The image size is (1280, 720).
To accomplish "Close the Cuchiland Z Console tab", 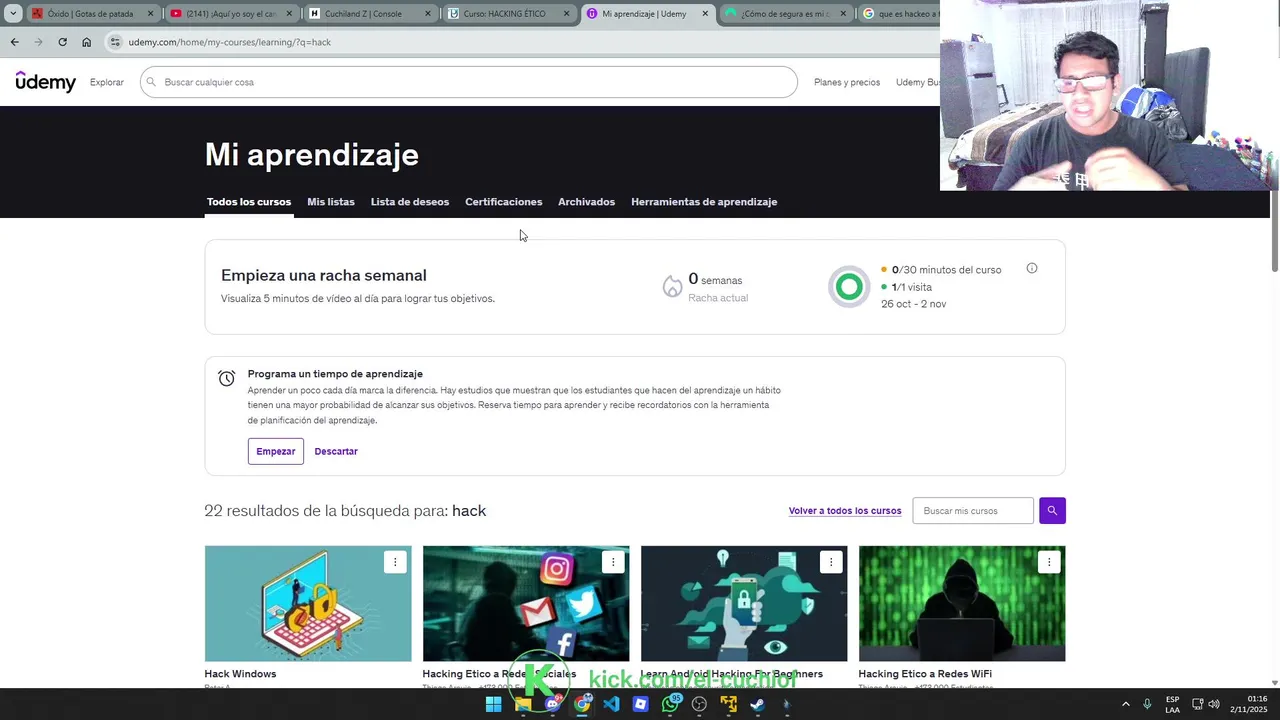I will (428, 14).
